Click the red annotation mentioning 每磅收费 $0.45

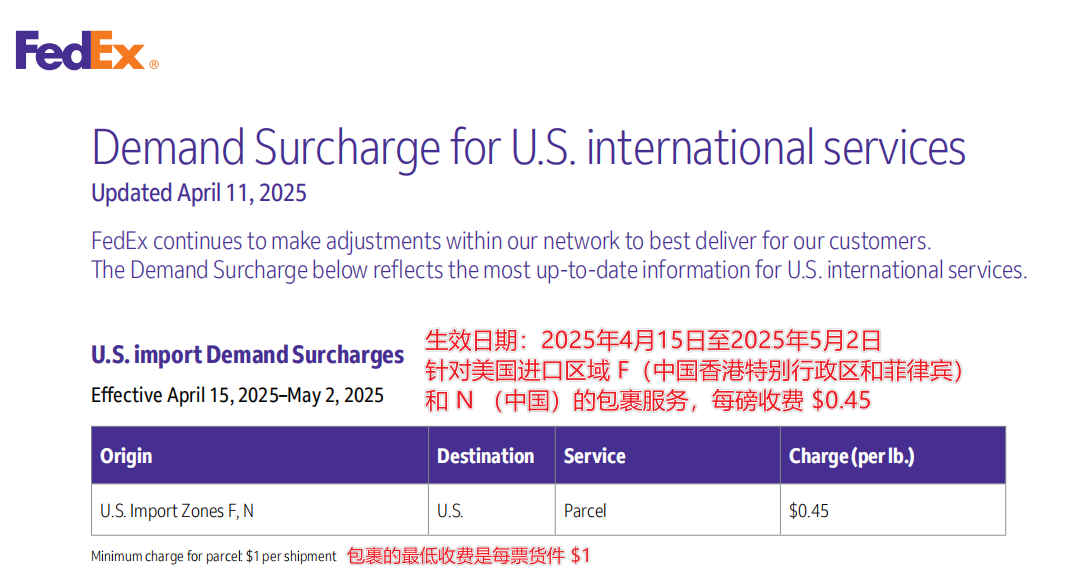tap(648, 402)
